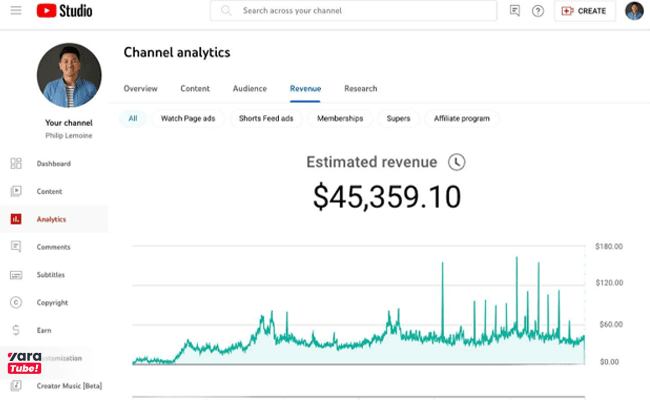Click the Your channel label
The height and width of the screenshot is (400, 650).
69,123
